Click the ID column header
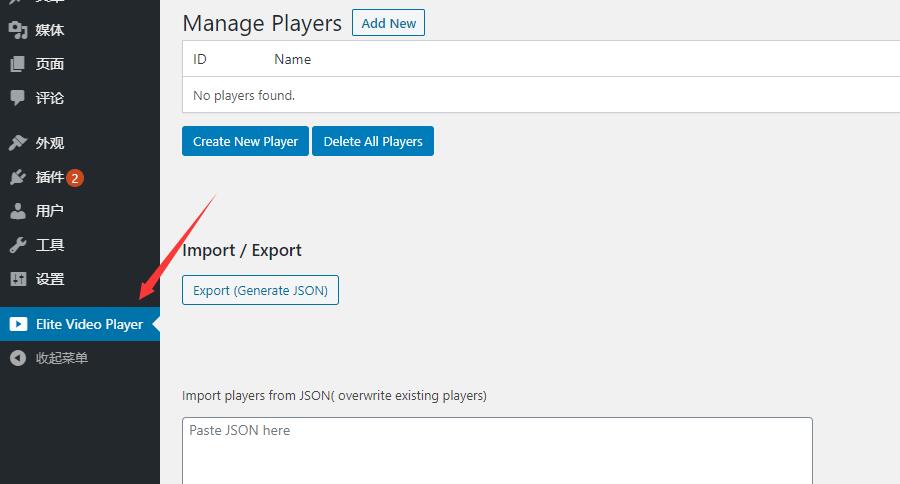900x484 pixels. [x=200, y=59]
